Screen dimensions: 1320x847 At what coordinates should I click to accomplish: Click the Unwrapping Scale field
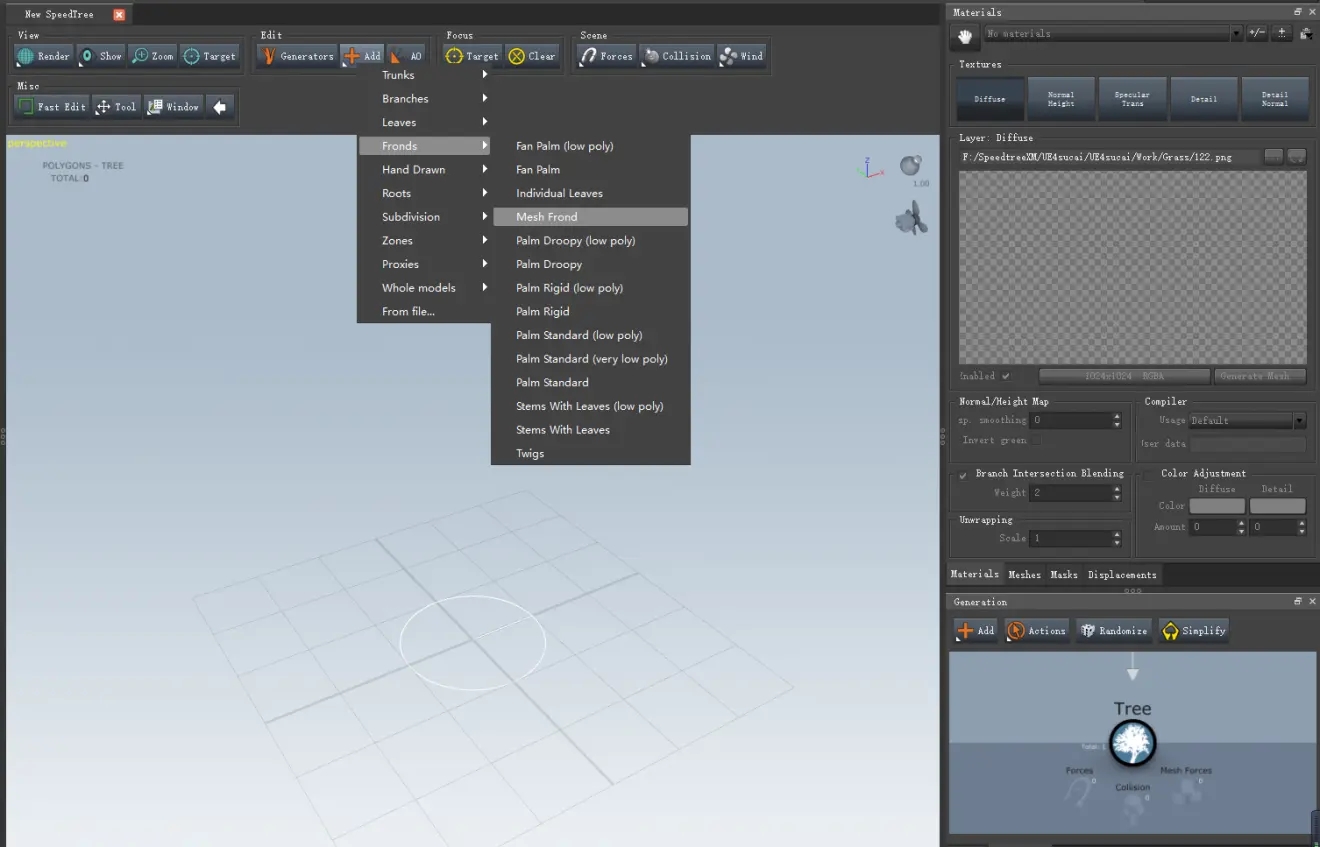[1076, 538]
